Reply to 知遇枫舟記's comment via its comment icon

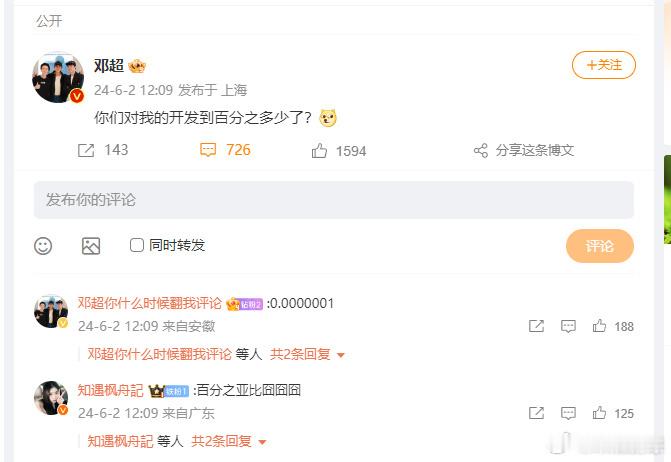(x=568, y=413)
